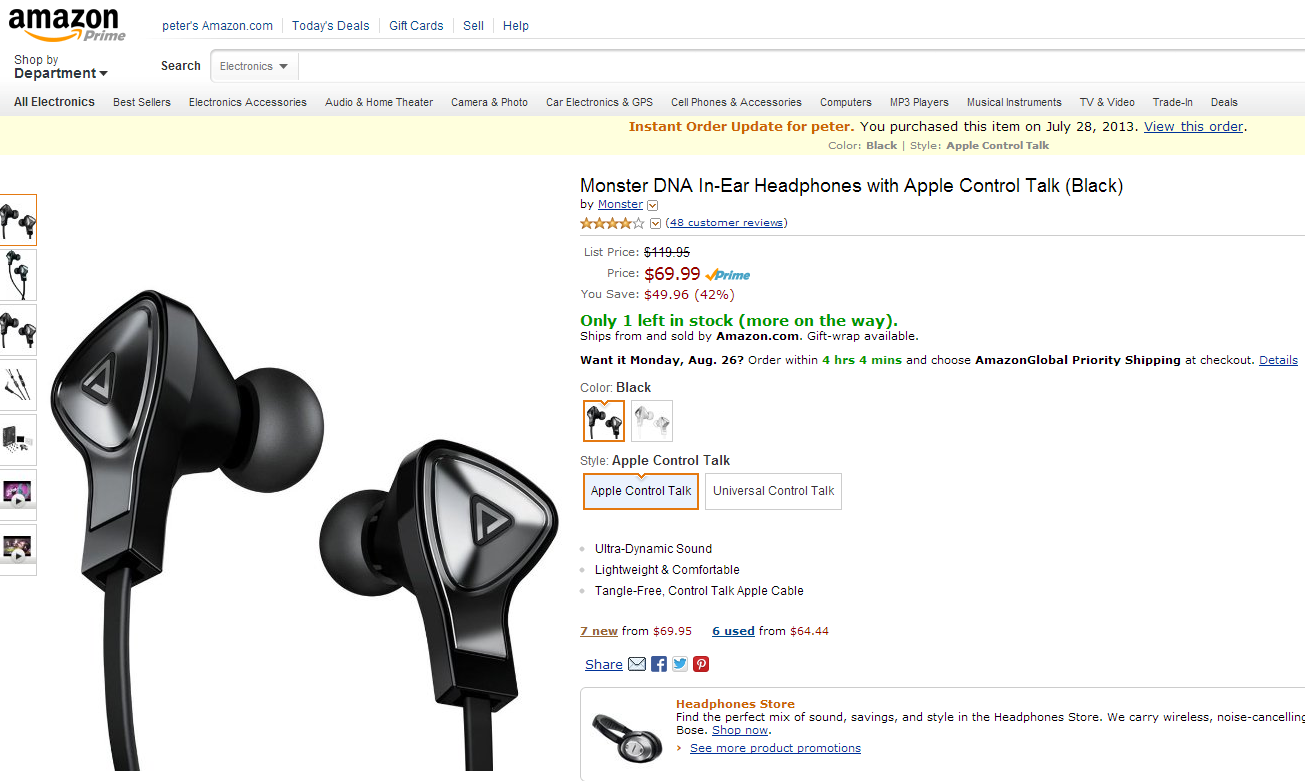The image size is (1305, 781).
Task: Choose the black color swatch option
Action: (x=604, y=421)
